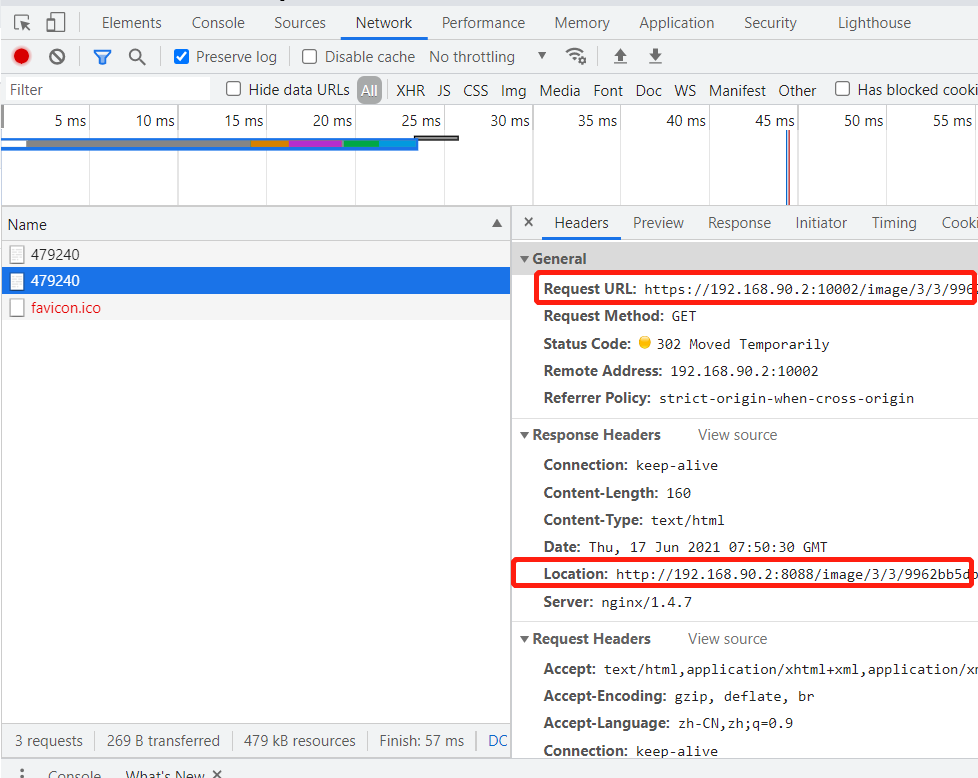The image size is (978, 778).
Task: Open the Console drawer tab
Action: tap(74, 774)
